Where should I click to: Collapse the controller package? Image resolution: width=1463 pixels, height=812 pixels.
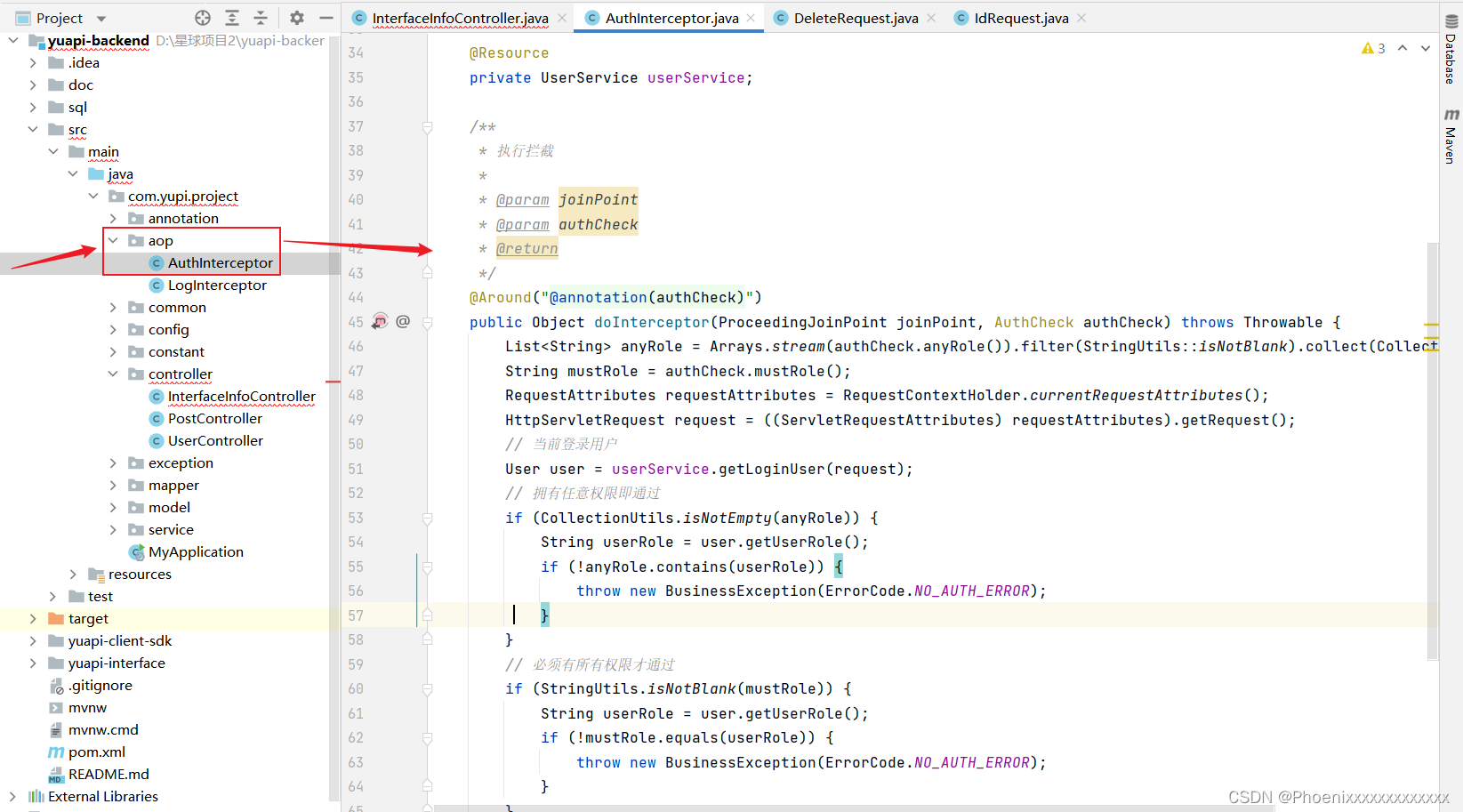coord(113,374)
